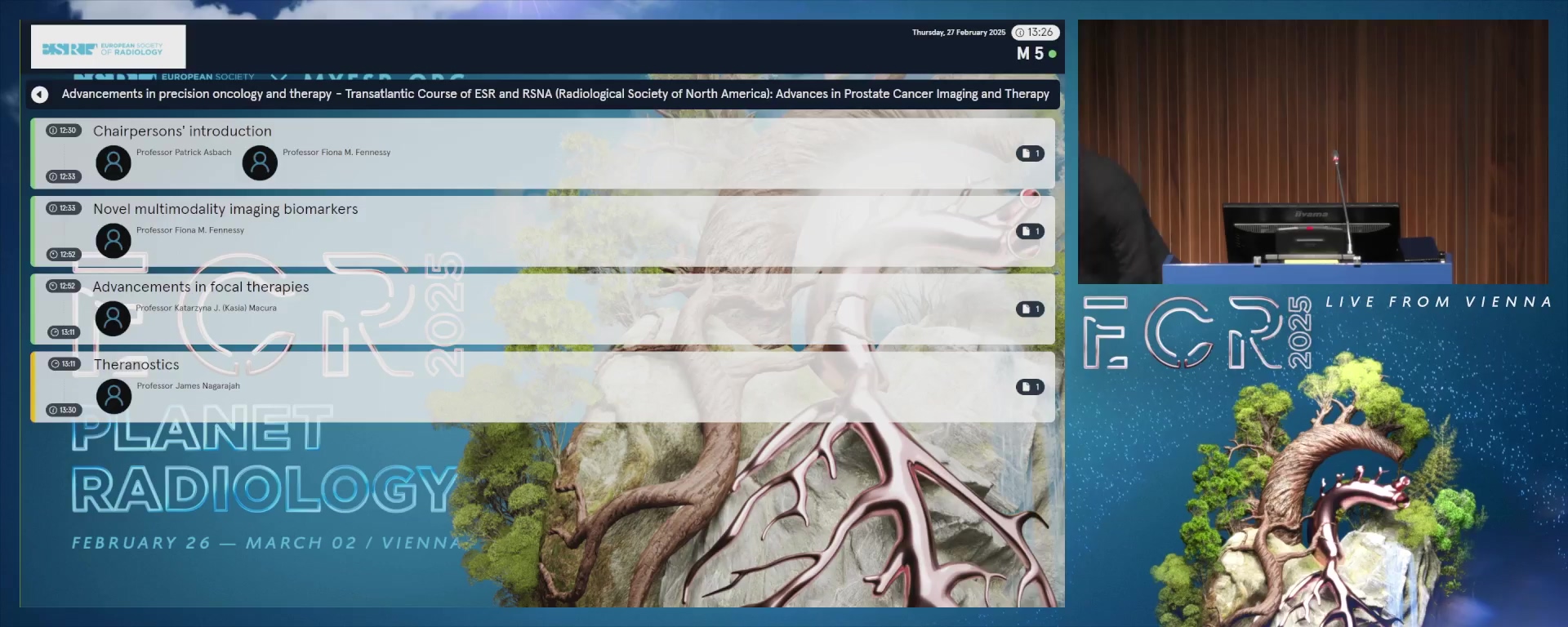This screenshot has height=627, width=1568.
Task: Click the name Professor James Nagarajah
Action: (x=189, y=386)
